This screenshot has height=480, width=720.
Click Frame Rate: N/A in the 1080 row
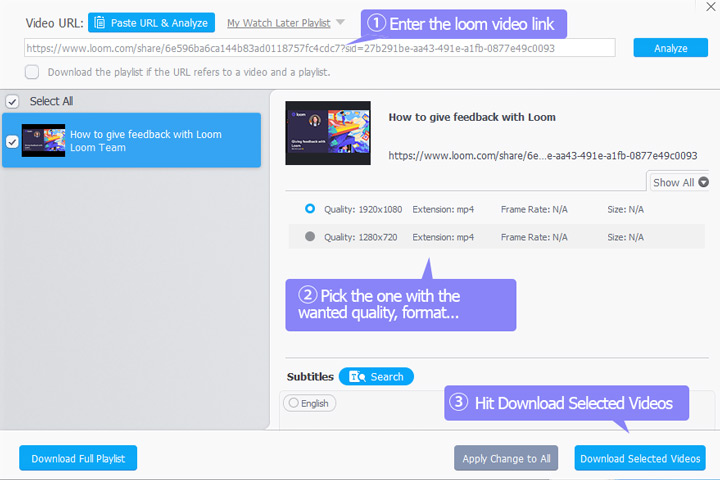pyautogui.click(x=534, y=209)
